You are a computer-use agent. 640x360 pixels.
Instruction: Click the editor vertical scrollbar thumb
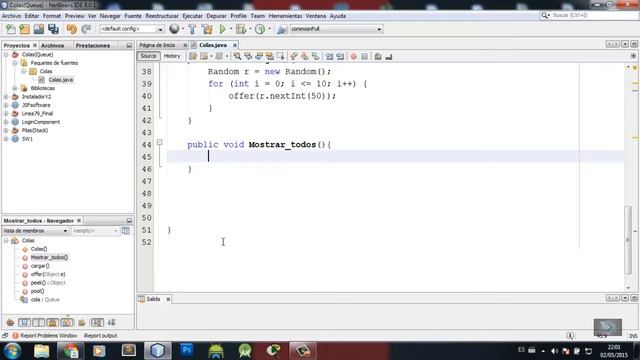[628, 239]
